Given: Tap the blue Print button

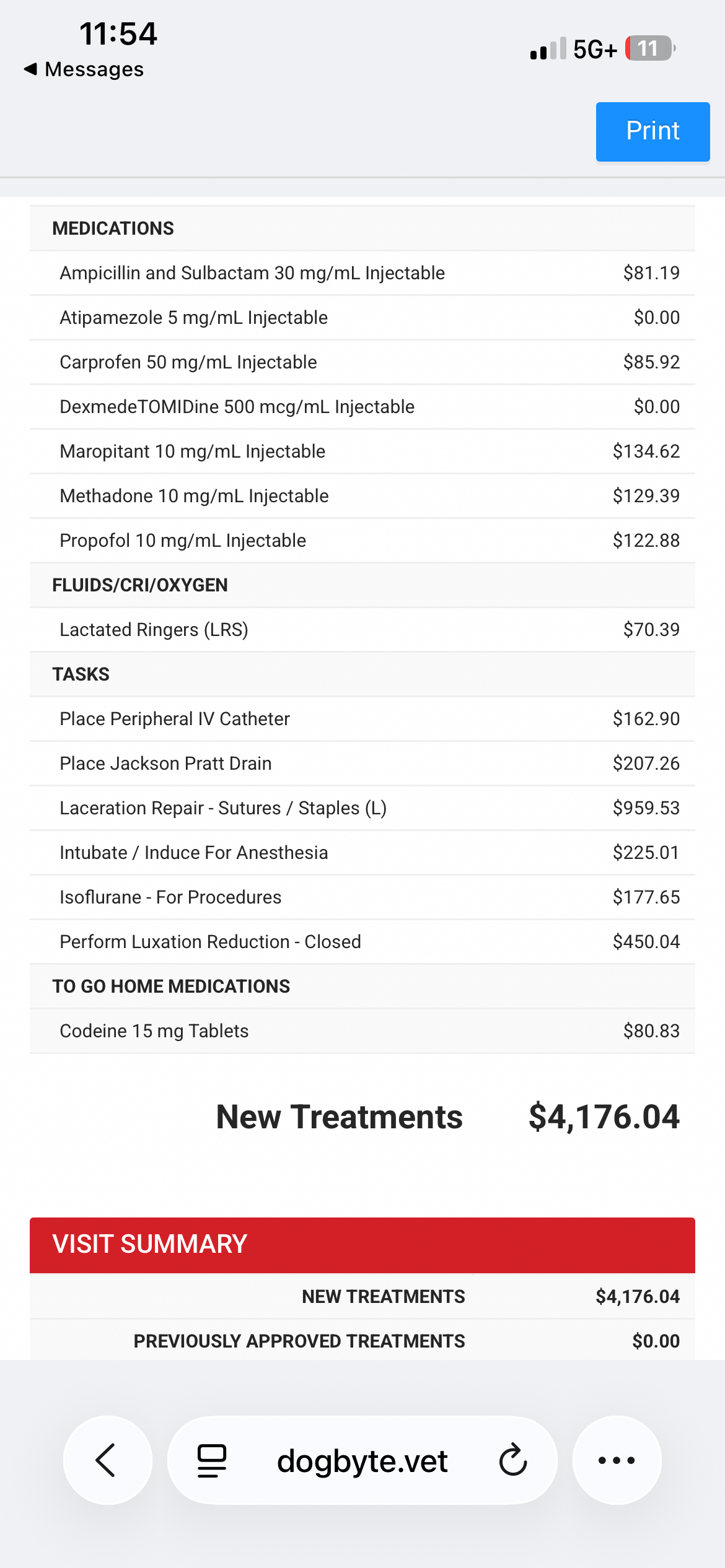Looking at the screenshot, I should point(652,131).
